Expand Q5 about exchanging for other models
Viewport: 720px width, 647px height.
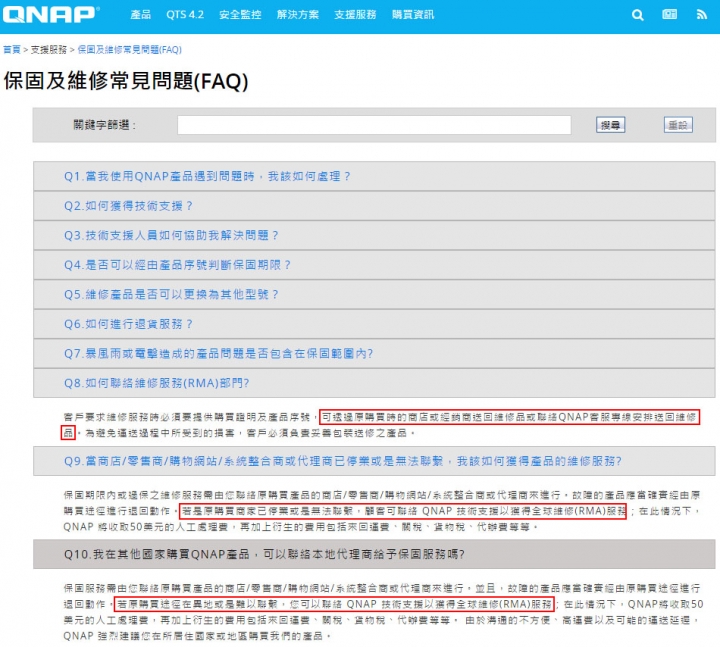coord(374,294)
